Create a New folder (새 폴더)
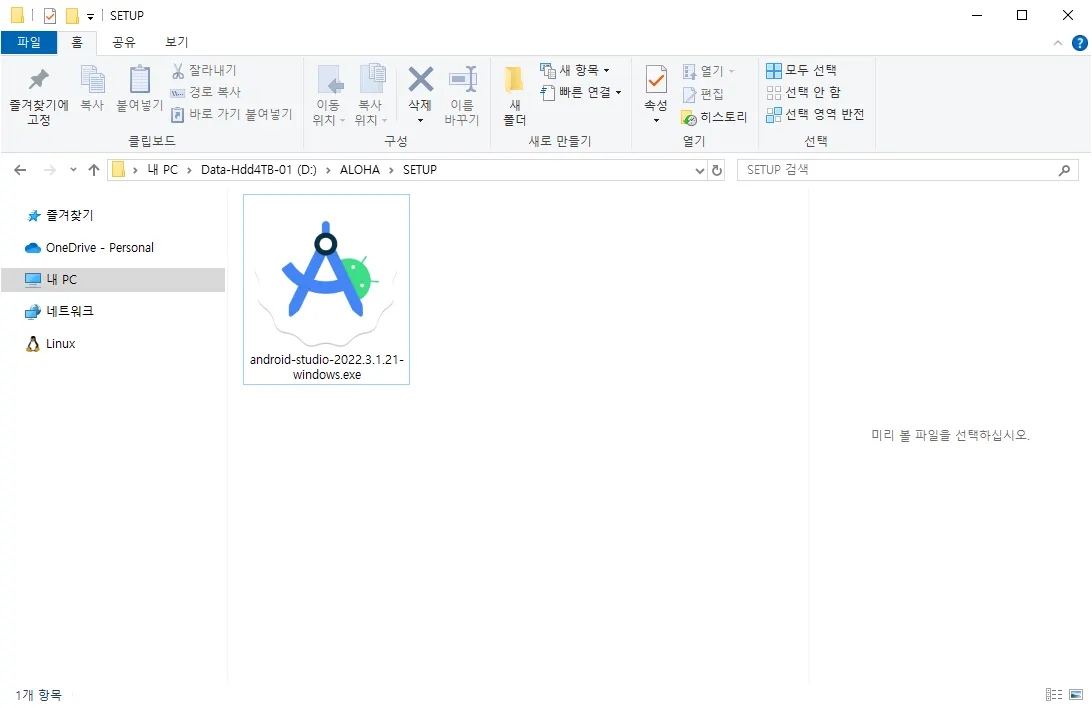This screenshot has width=1092, height=708. tap(515, 95)
